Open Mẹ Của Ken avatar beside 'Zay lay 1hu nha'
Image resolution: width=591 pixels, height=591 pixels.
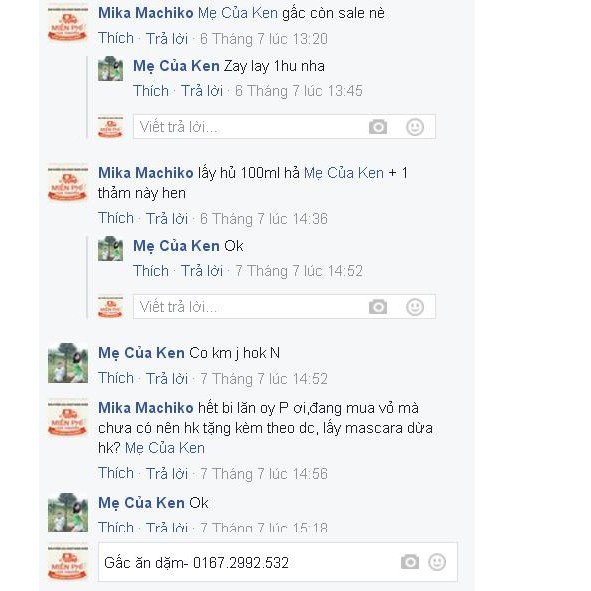pos(110,69)
